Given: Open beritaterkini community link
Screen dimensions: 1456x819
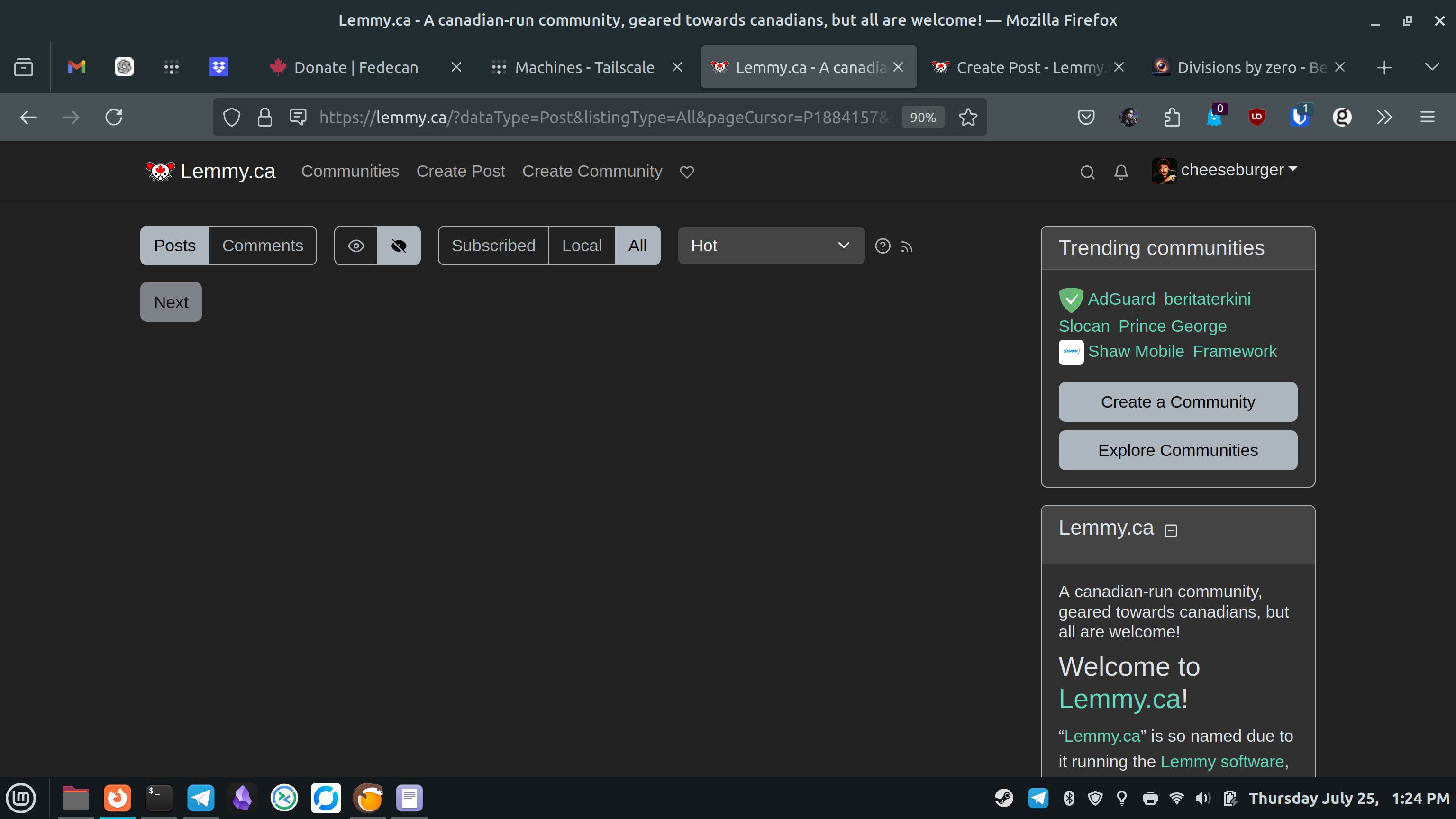Looking at the screenshot, I should click(x=1207, y=300).
